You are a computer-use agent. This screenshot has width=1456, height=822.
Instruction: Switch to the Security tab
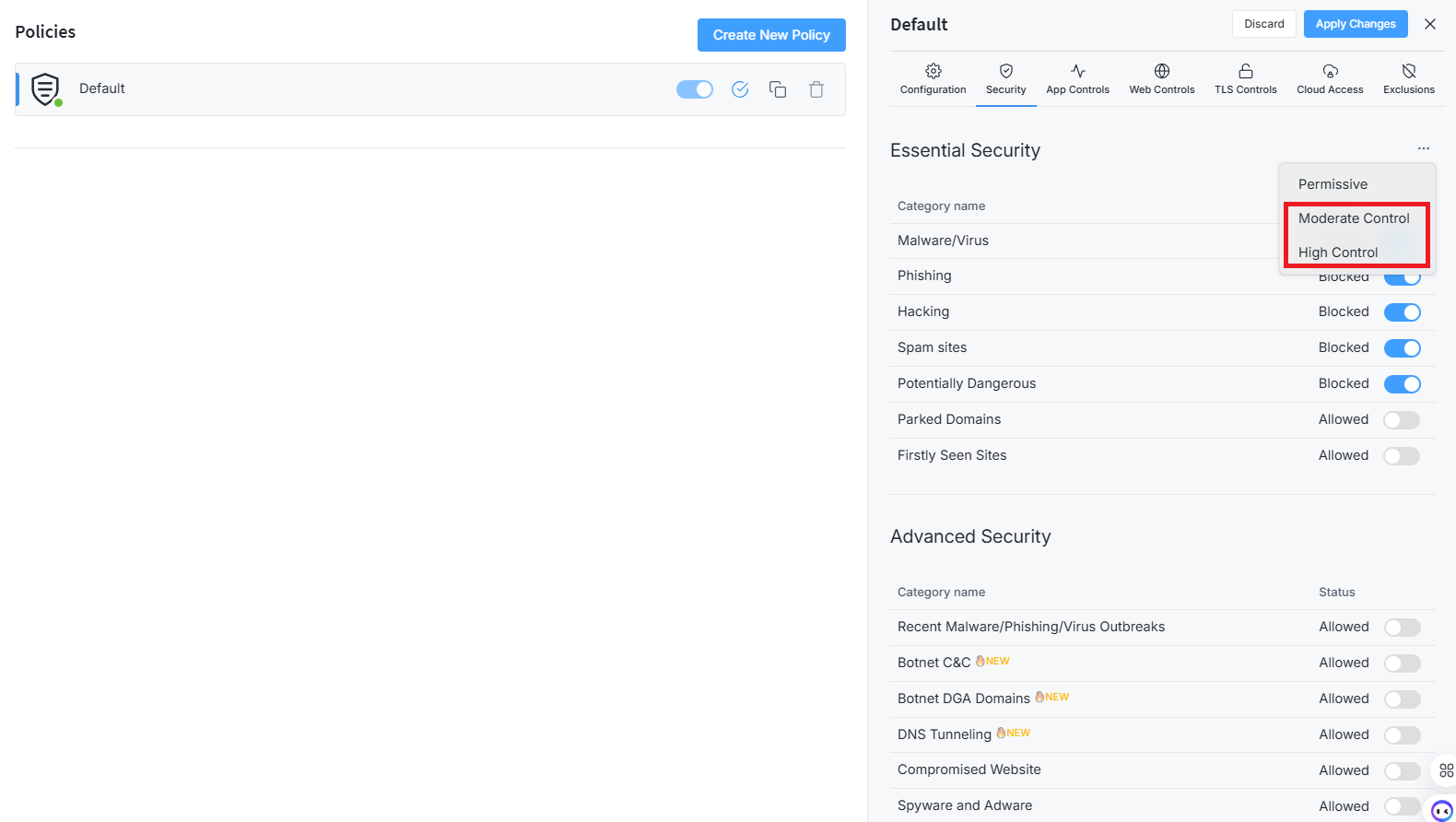(x=1006, y=79)
